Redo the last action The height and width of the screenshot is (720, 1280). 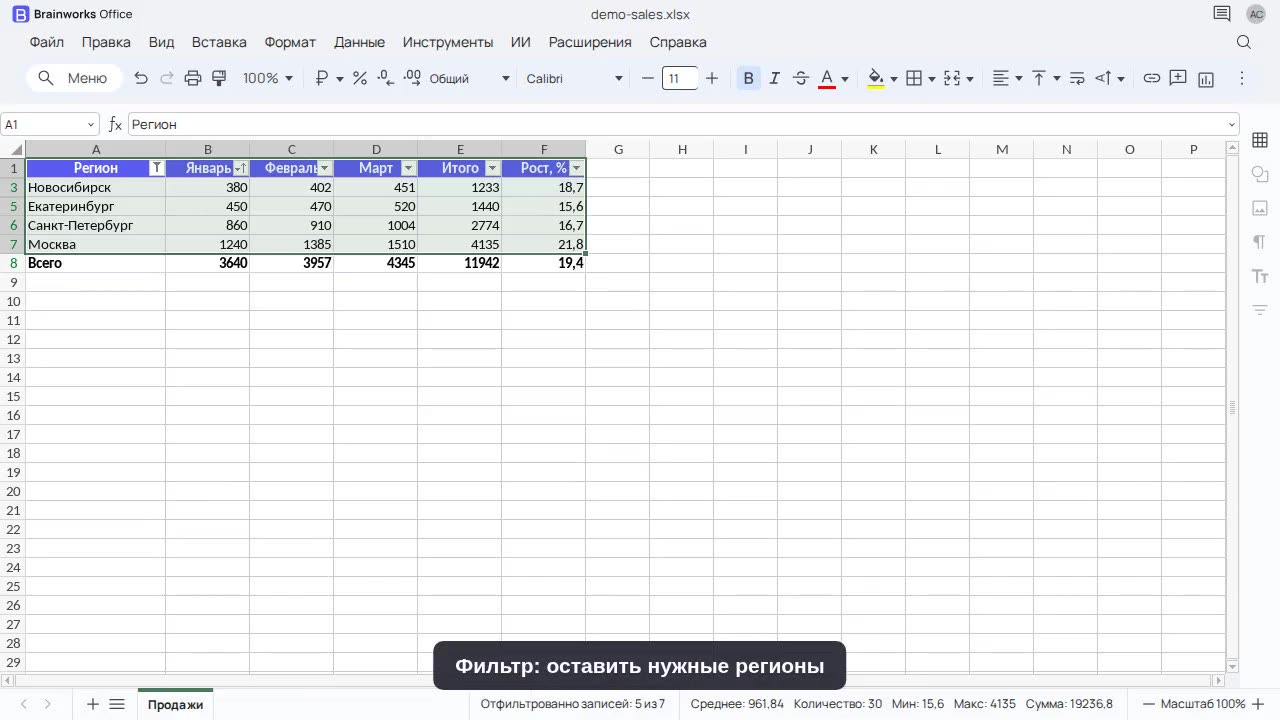(167, 78)
